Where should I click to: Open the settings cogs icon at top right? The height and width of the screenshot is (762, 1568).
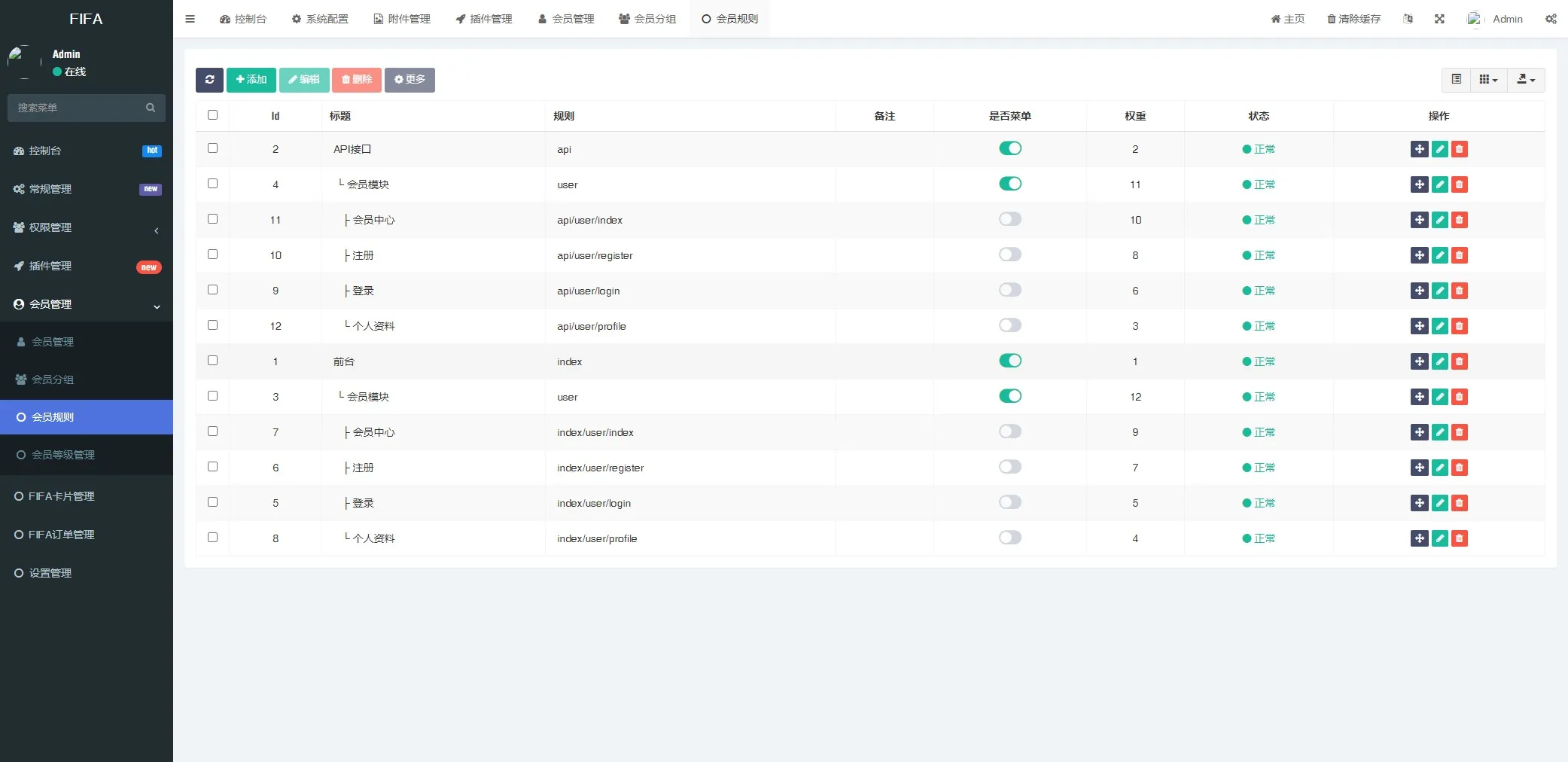1551,19
